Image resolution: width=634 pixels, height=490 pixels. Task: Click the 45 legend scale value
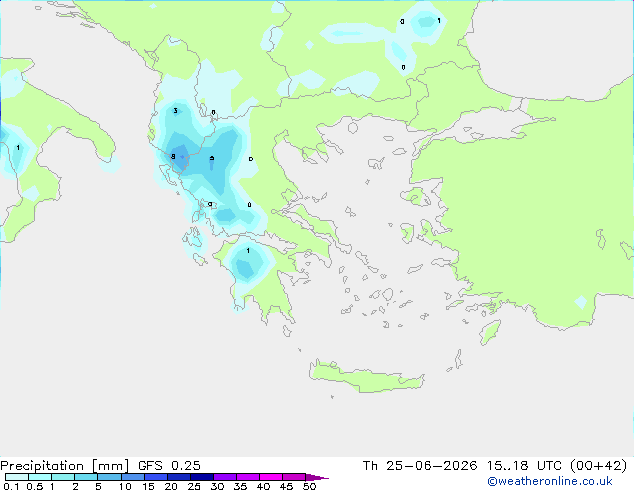coord(286,486)
